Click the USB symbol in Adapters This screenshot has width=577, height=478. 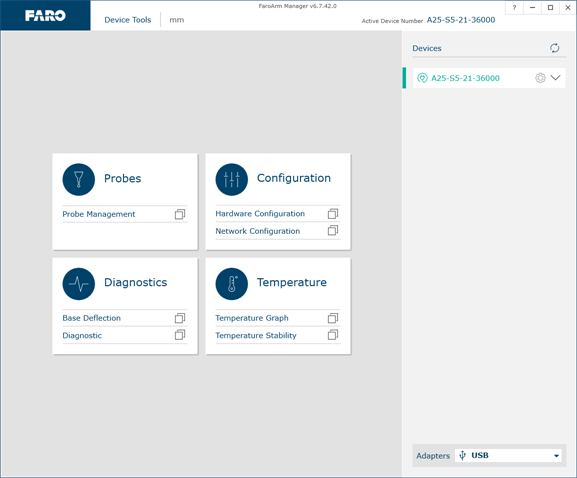pos(463,456)
